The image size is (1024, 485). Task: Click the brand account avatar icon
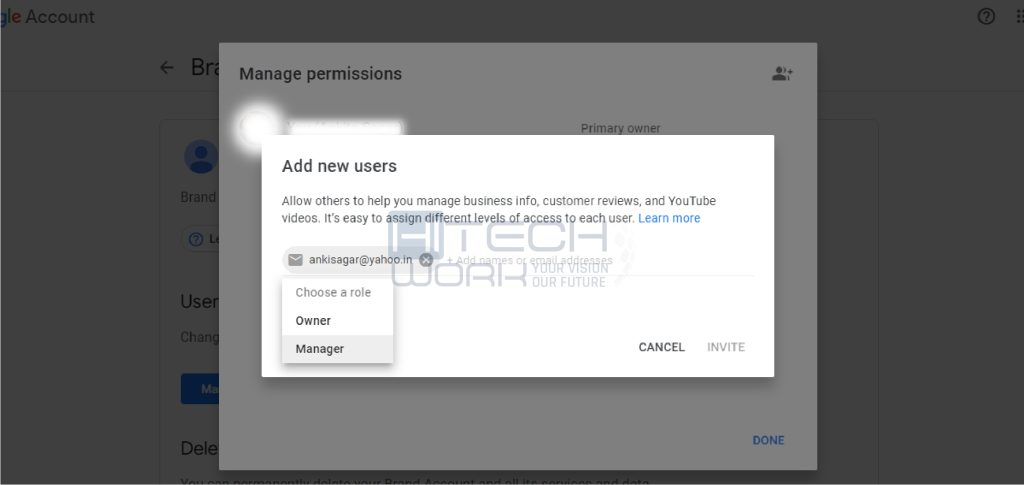(x=201, y=157)
